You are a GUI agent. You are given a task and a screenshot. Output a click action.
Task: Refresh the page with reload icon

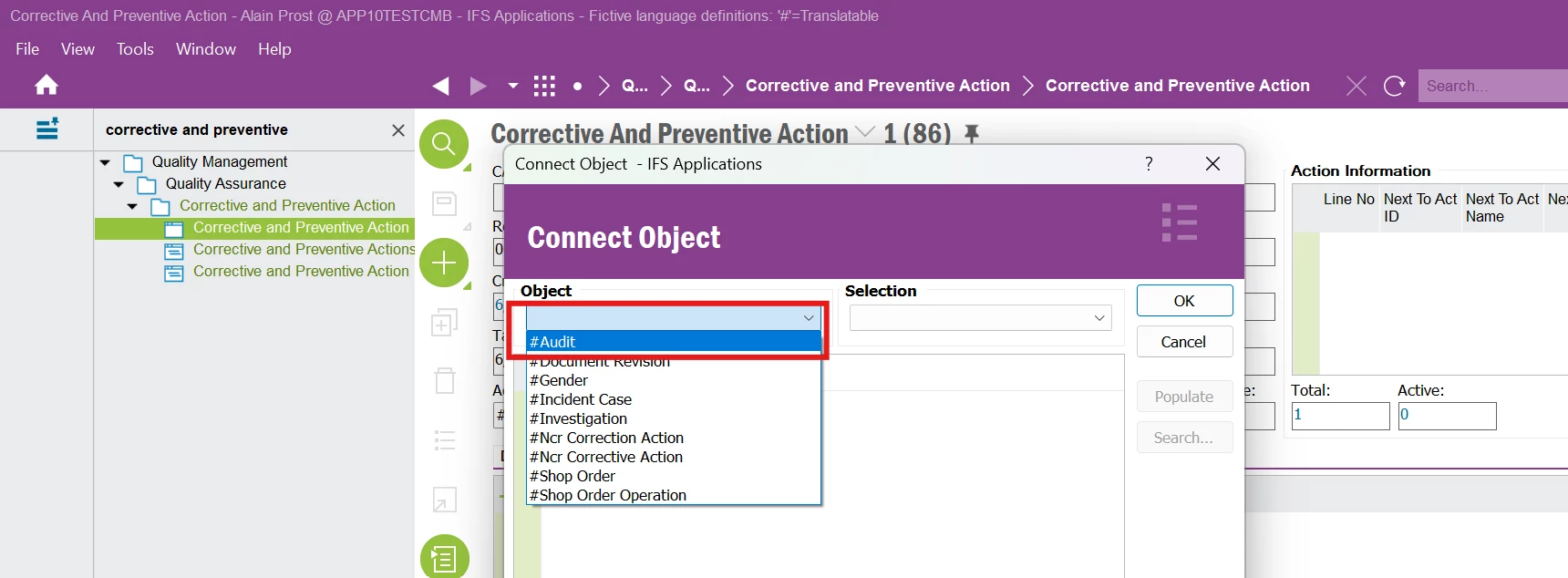point(1394,86)
